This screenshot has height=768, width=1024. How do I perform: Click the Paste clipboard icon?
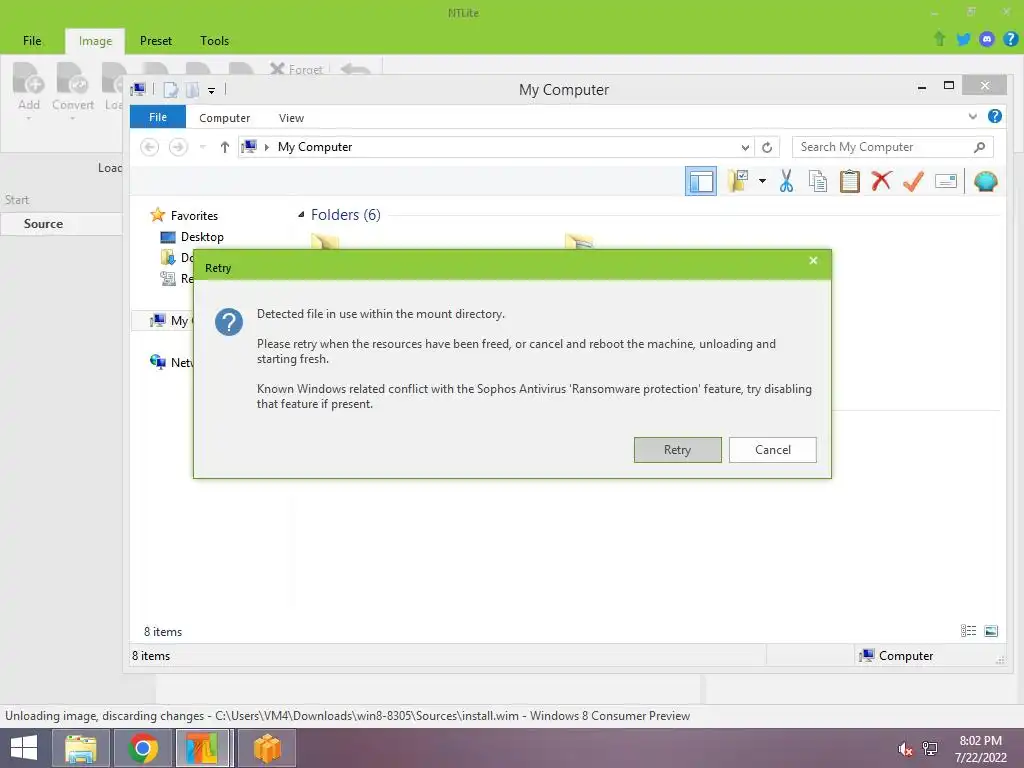850,181
